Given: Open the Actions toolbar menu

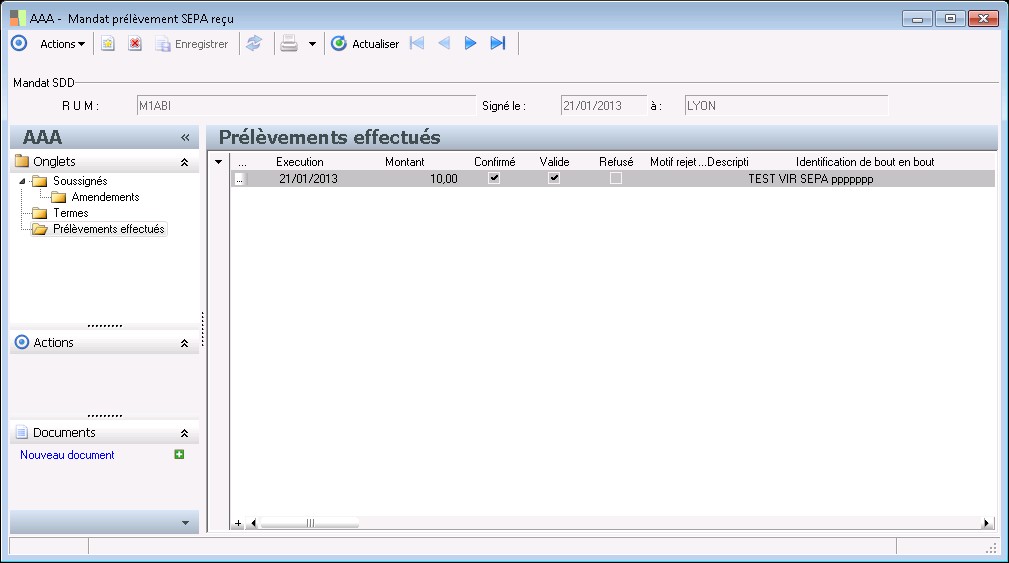Looking at the screenshot, I should [62, 44].
